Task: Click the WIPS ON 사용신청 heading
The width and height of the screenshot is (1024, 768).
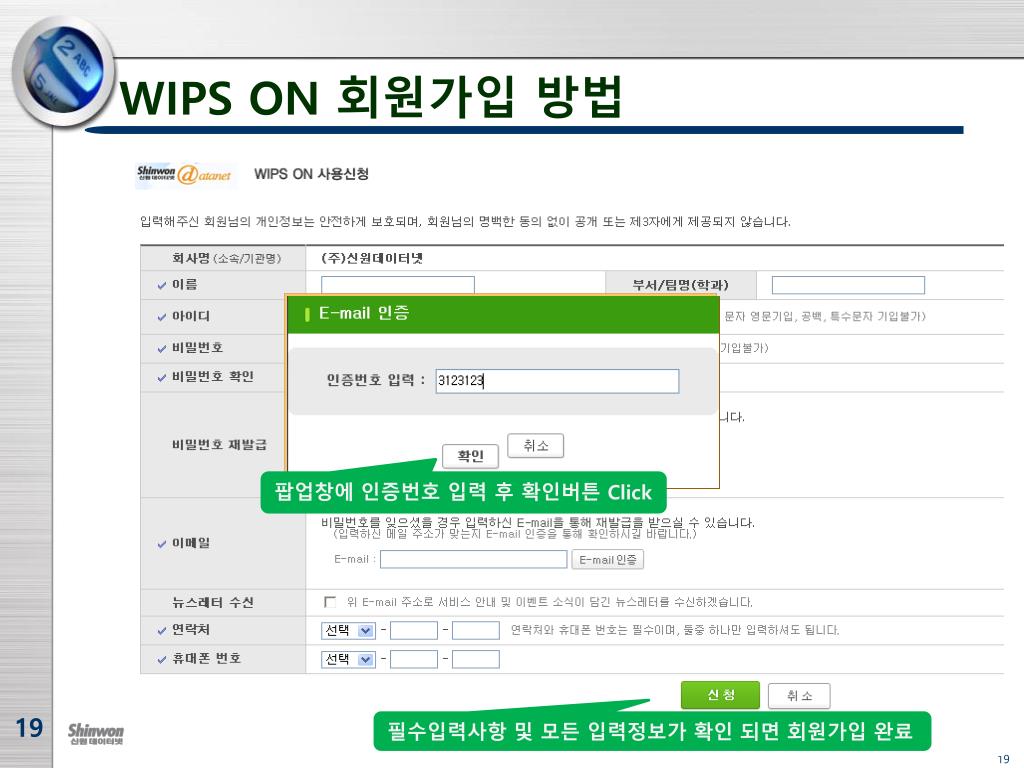Action: [312, 174]
